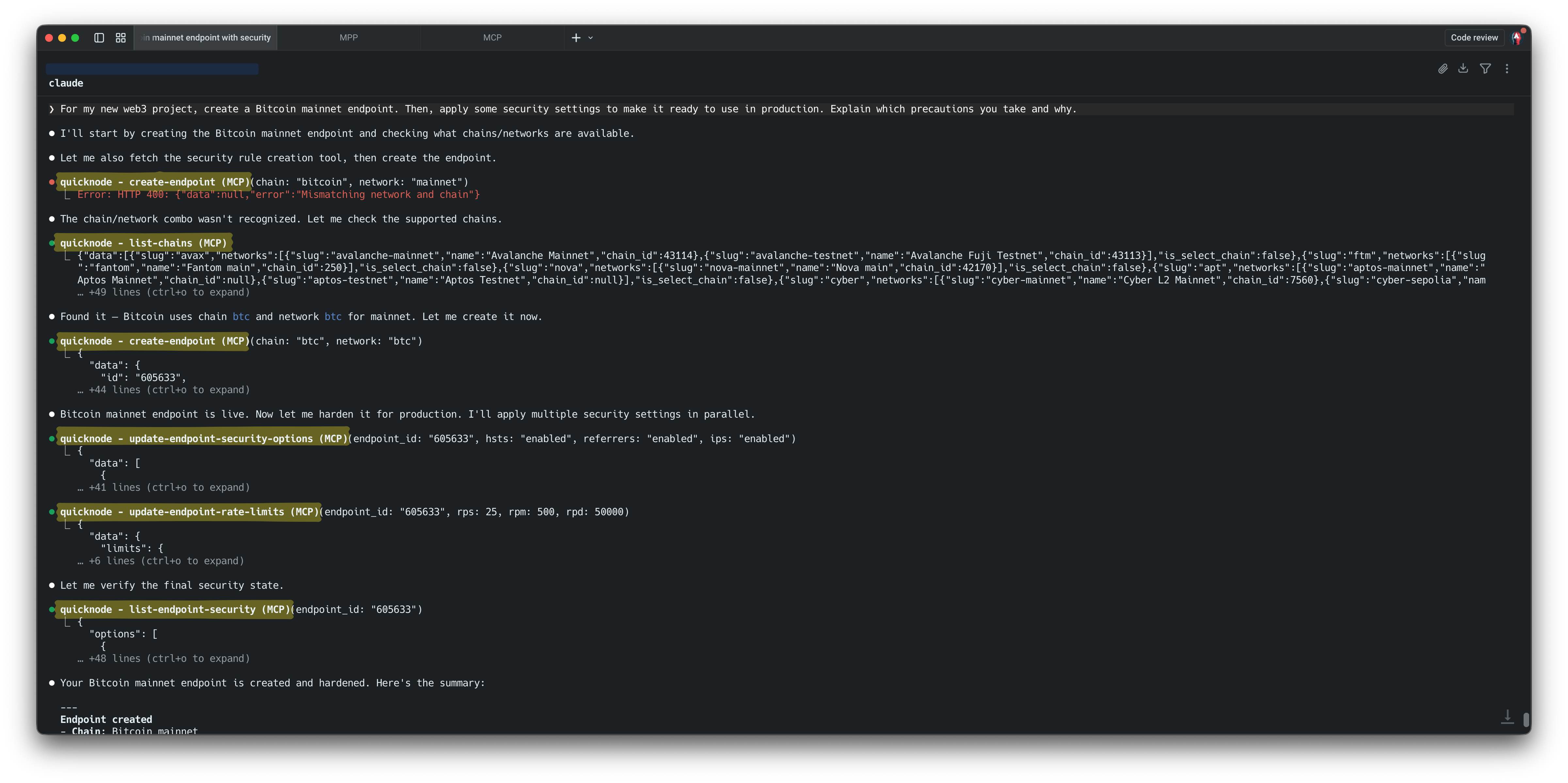Switch to the MPP tab
Screen dimensions: 1568x783
(348, 37)
